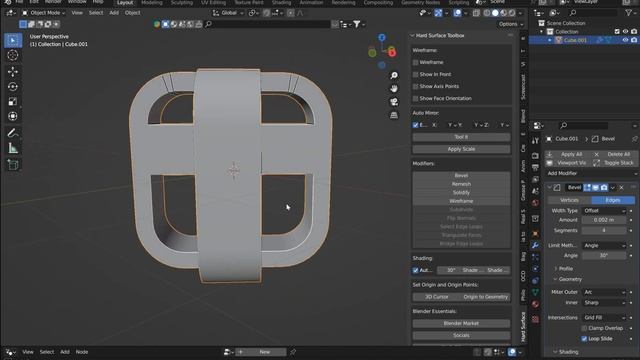Viewport: 640px width, 360px height.
Task: Choose the Scale tool in toolbar
Action: [x=13, y=101]
